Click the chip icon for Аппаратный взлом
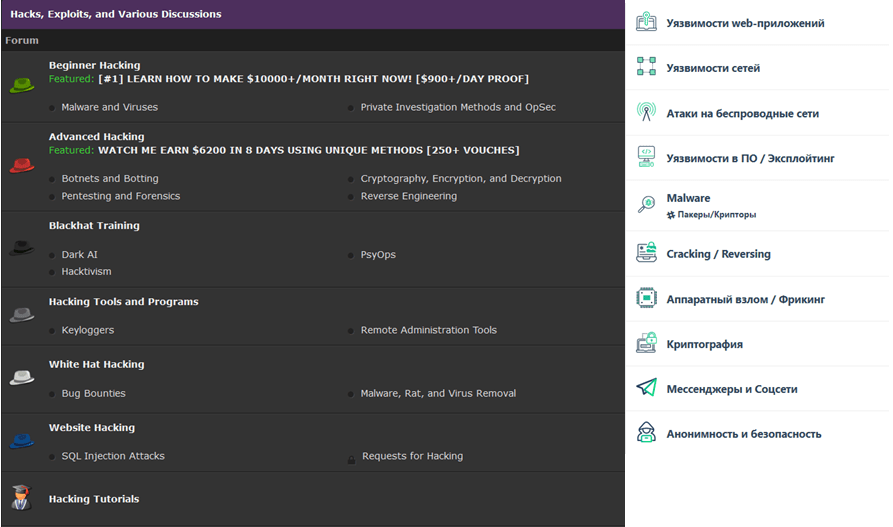The image size is (893, 527). pos(647,299)
